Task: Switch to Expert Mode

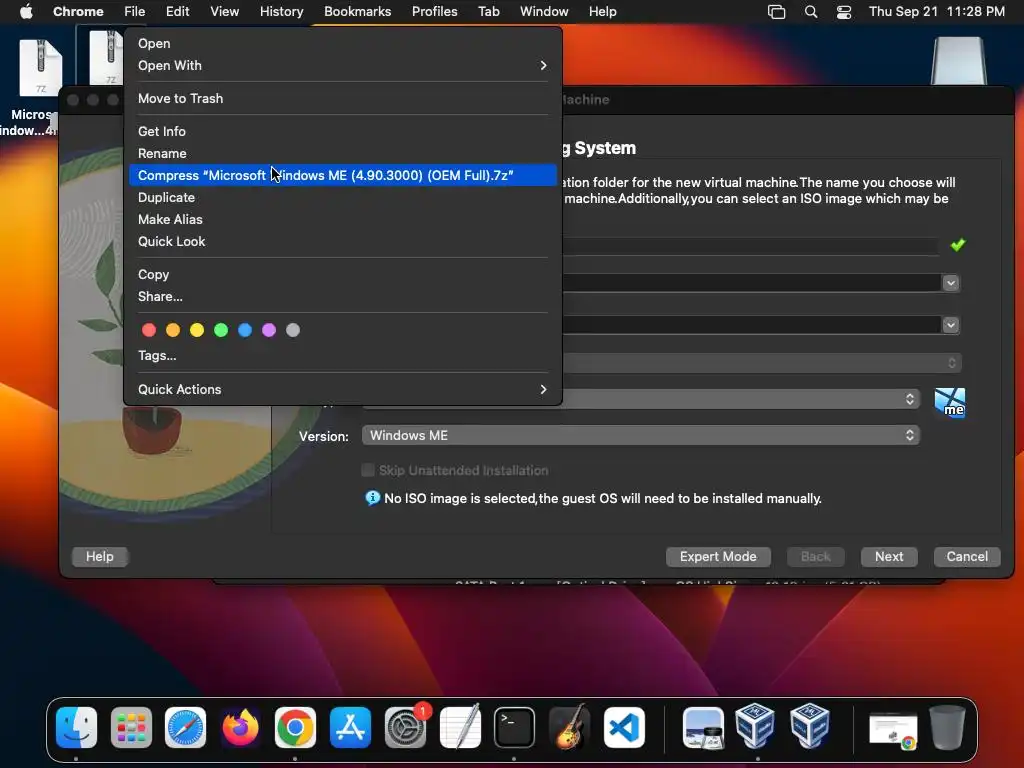Action: 718,556
